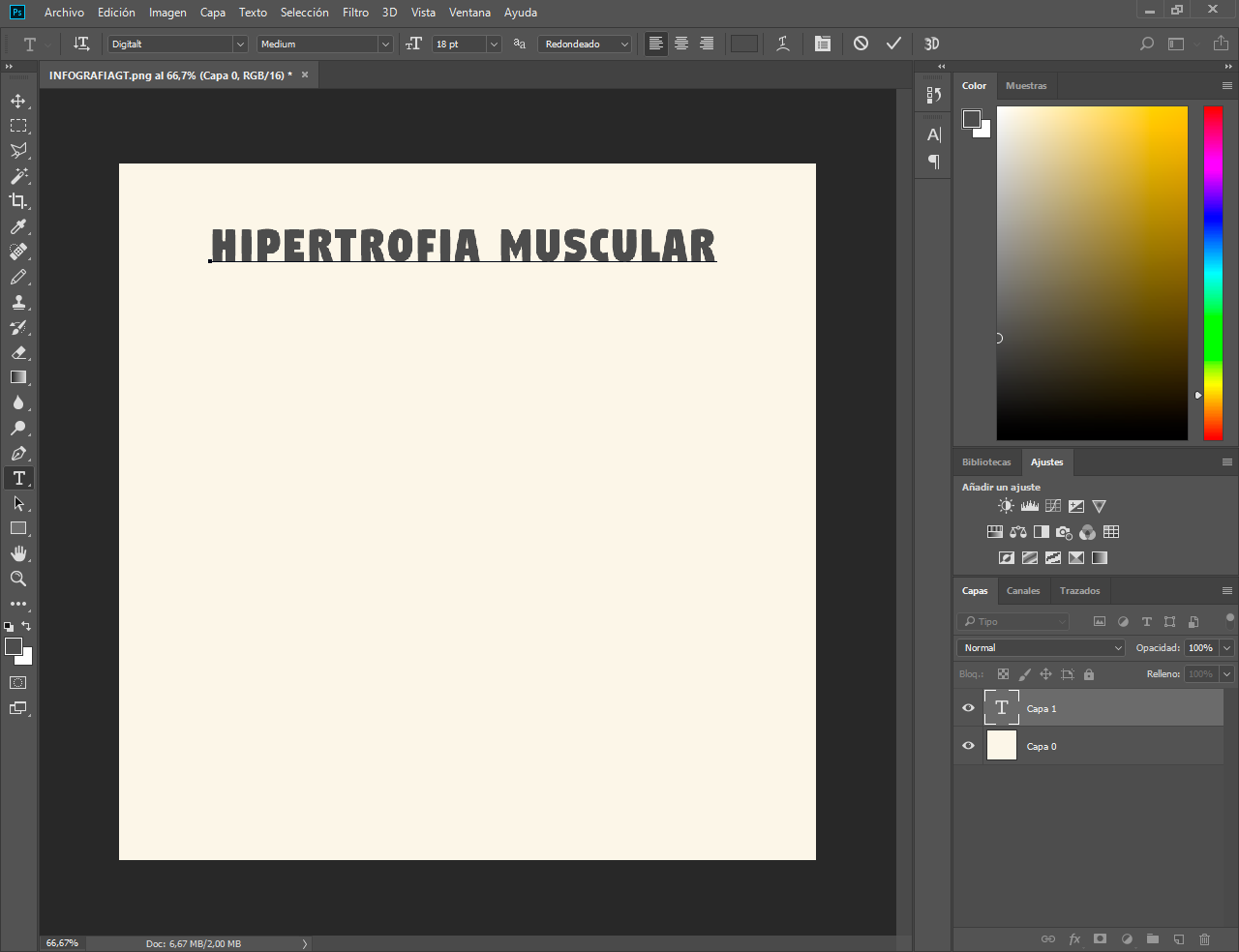Hide the Capa 0 layer
Screen dimensions: 1239x952
pyautogui.click(x=968, y=746)
